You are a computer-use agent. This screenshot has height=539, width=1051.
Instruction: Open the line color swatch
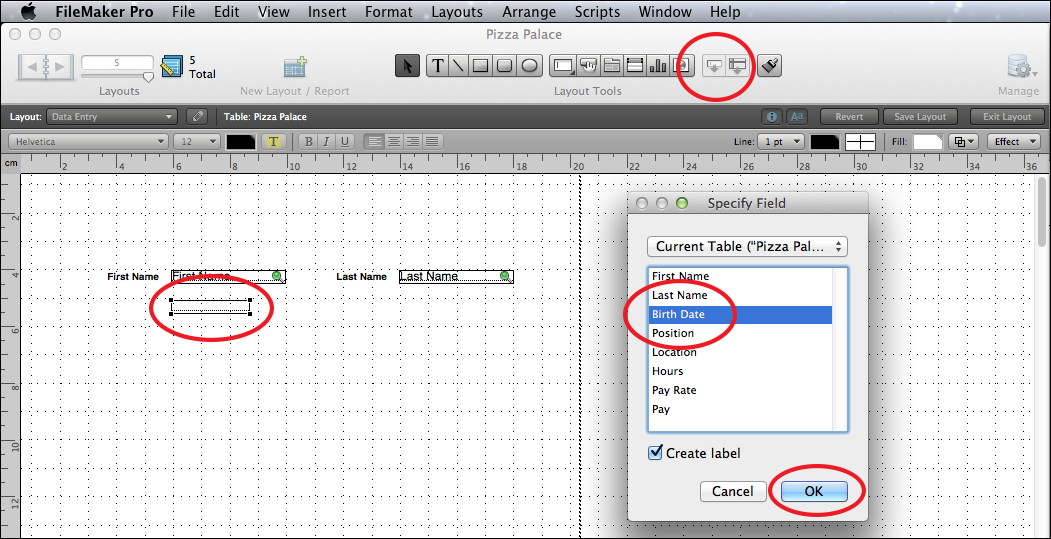pos(824,142)
